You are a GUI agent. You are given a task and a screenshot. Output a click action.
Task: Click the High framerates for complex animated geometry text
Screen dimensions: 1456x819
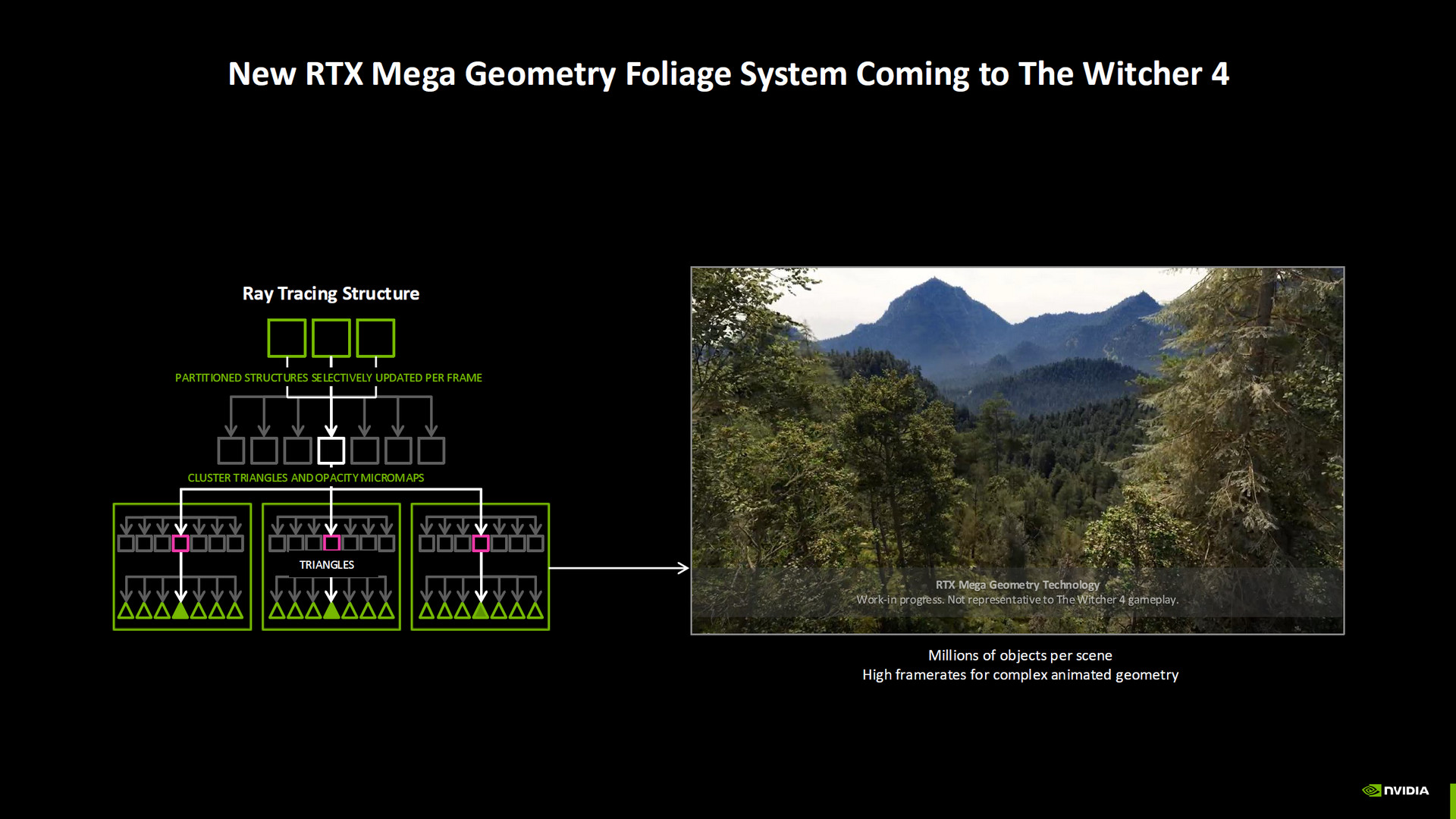[1020, 675]
